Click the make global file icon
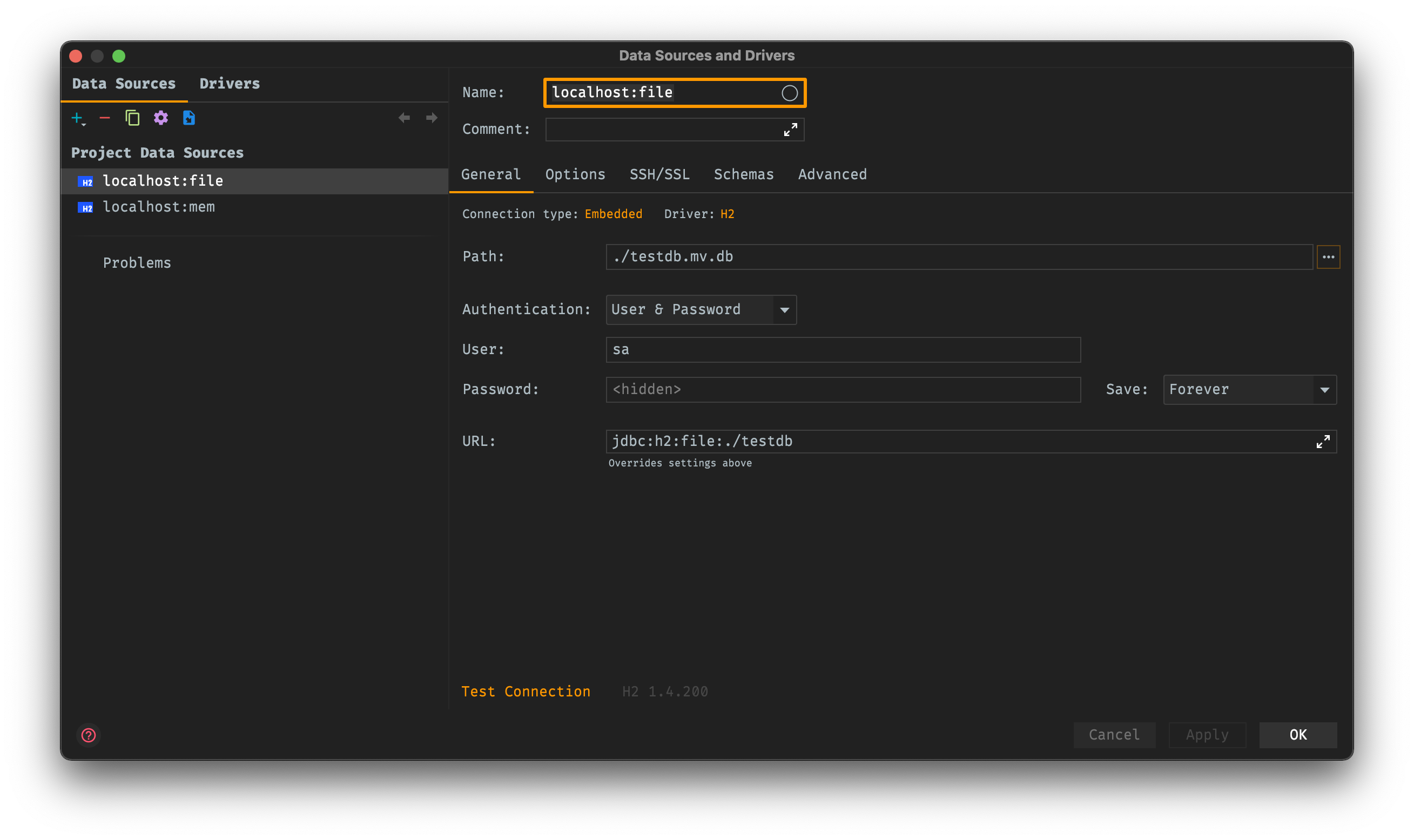The width and height of the screenshot is (1414, 840). coord(188,118)
